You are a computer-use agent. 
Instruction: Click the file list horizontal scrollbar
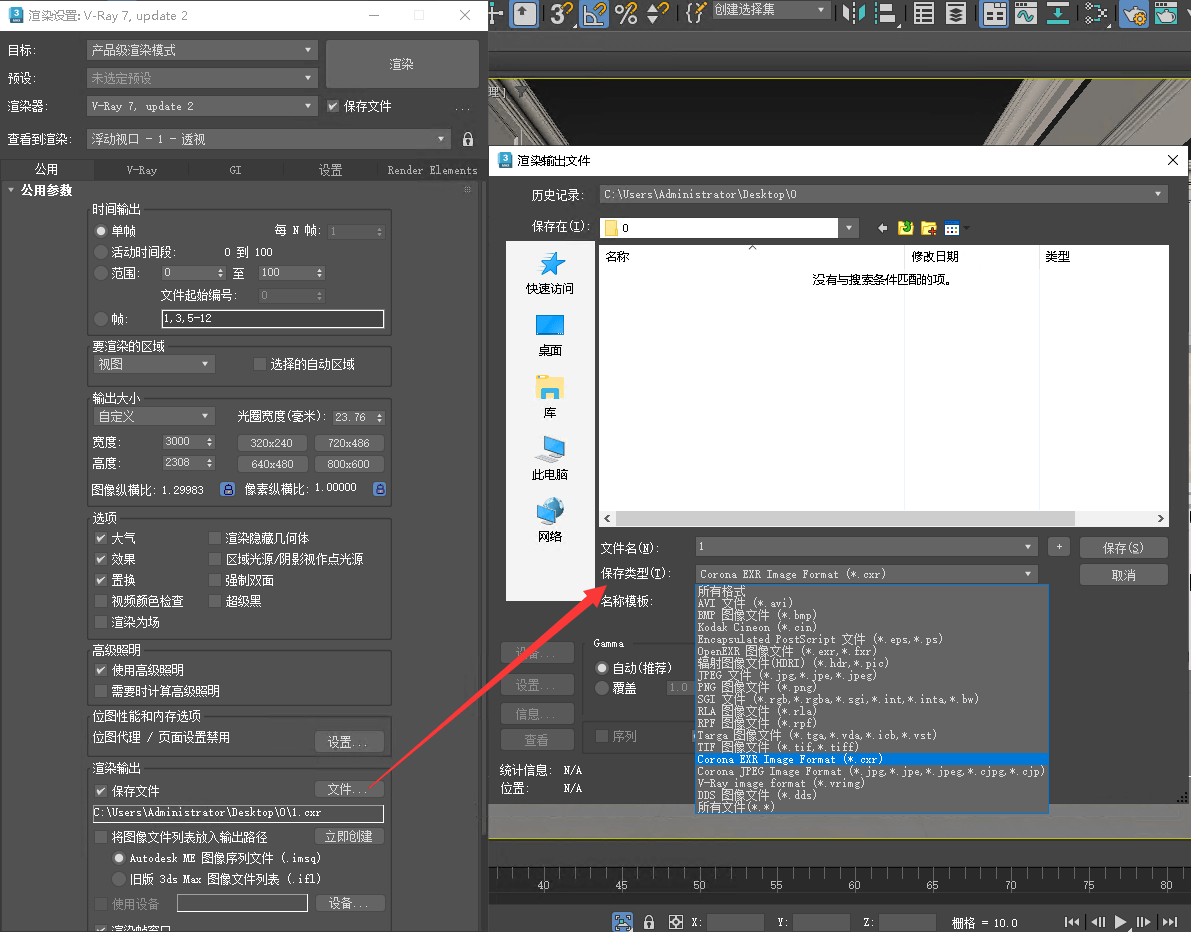838,519
